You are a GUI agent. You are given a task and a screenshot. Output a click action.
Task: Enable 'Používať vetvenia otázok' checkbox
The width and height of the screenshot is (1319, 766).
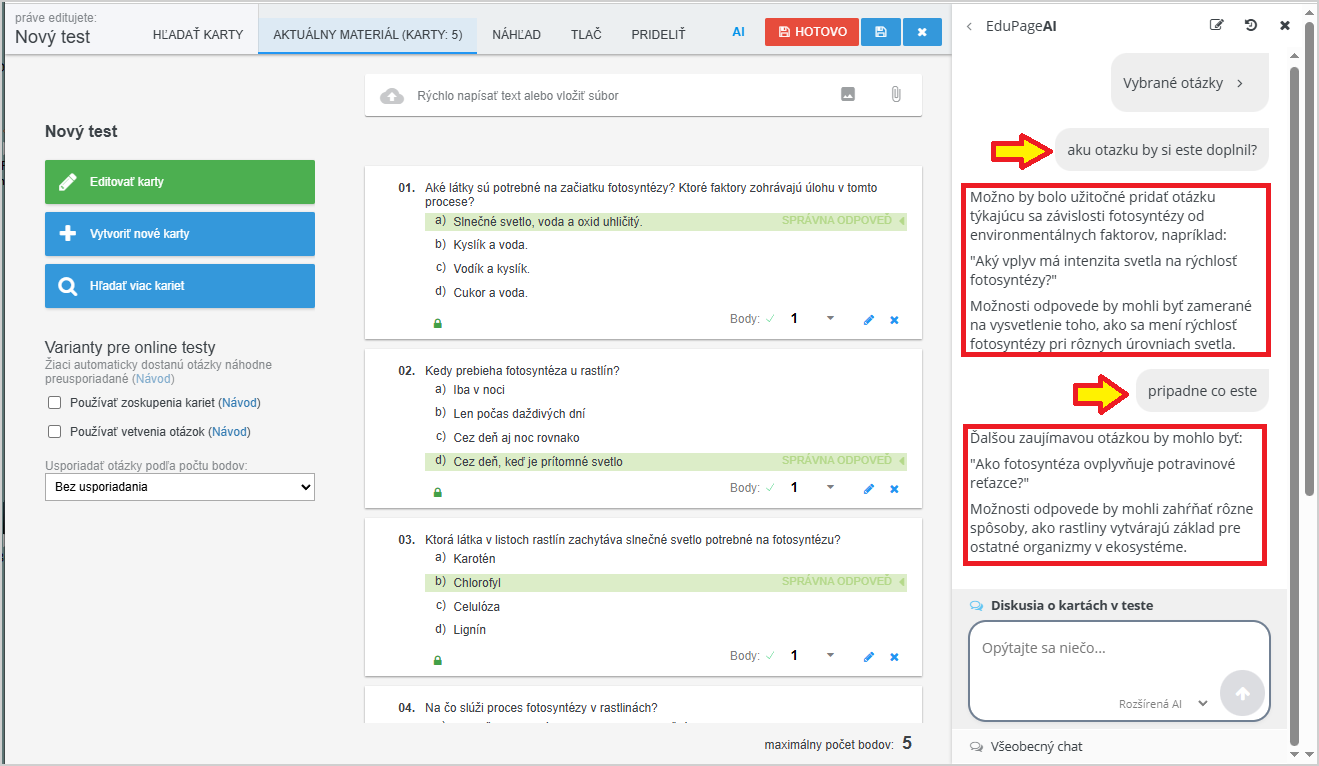(54, 432)
